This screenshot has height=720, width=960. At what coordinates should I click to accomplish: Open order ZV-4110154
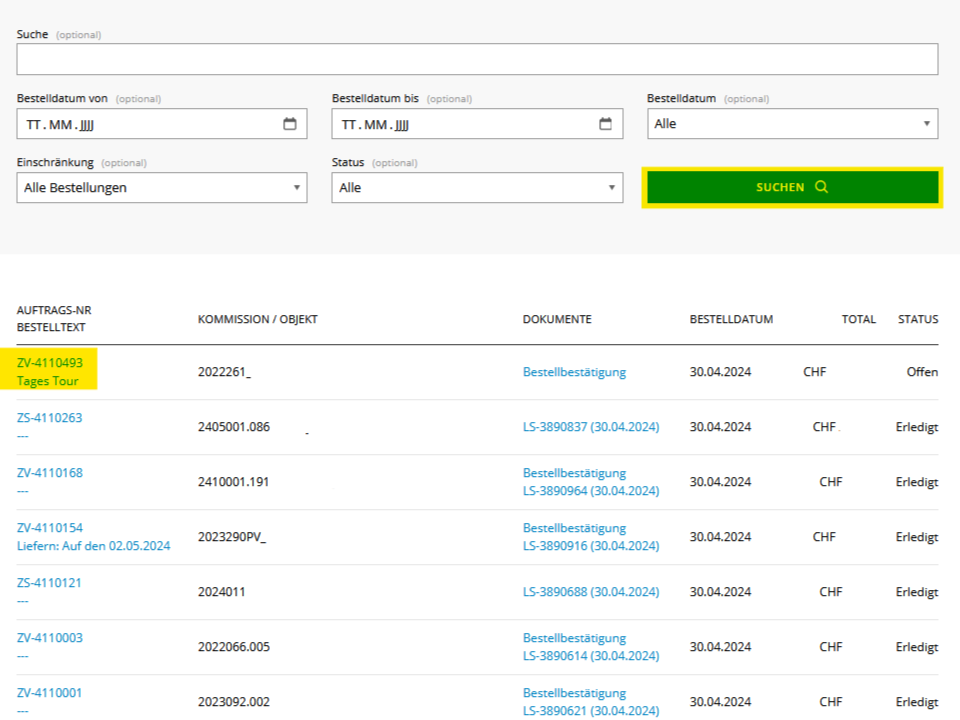tap(50, 528)
